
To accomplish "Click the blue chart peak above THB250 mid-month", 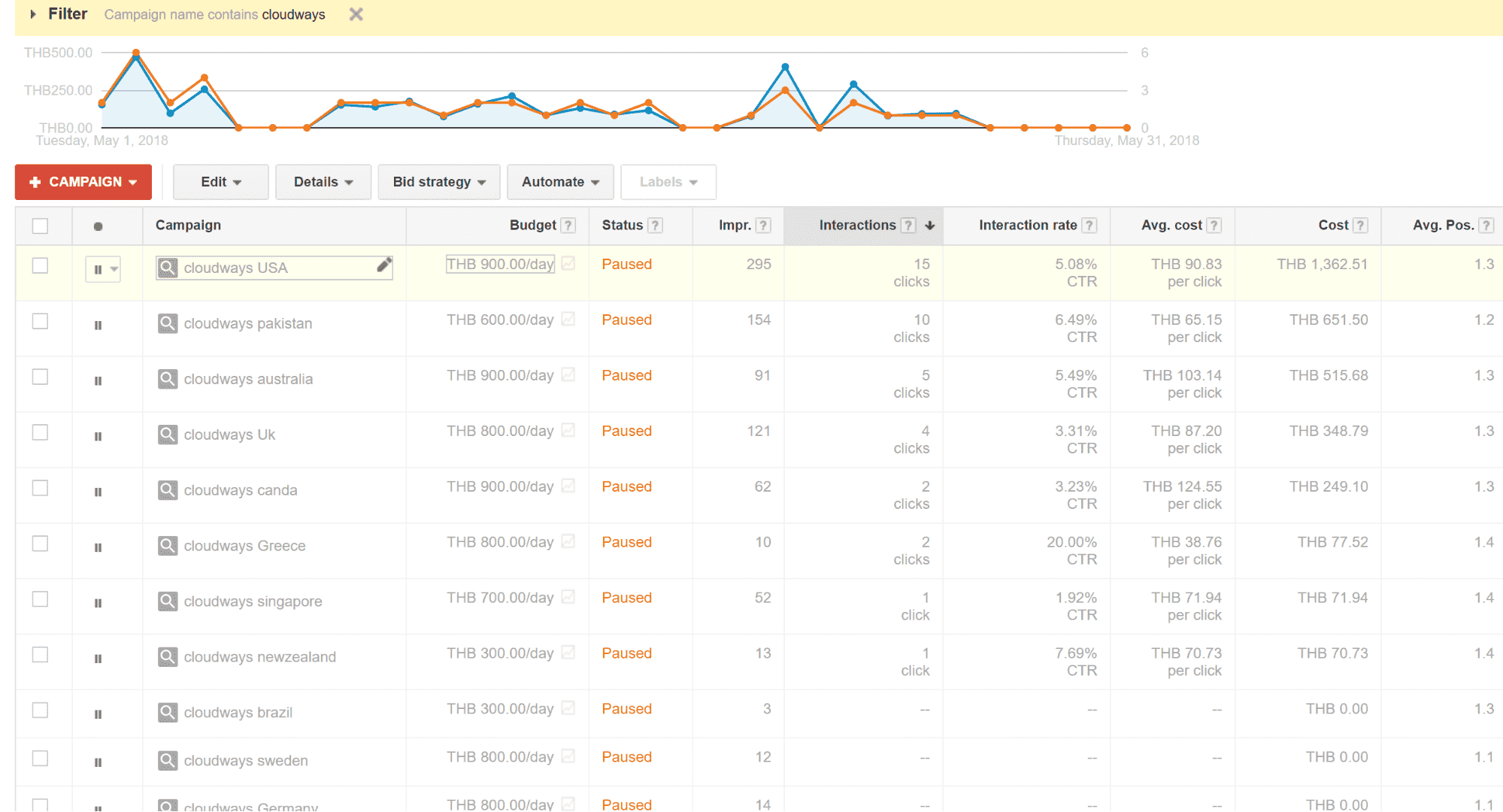I will coord(785,67).
